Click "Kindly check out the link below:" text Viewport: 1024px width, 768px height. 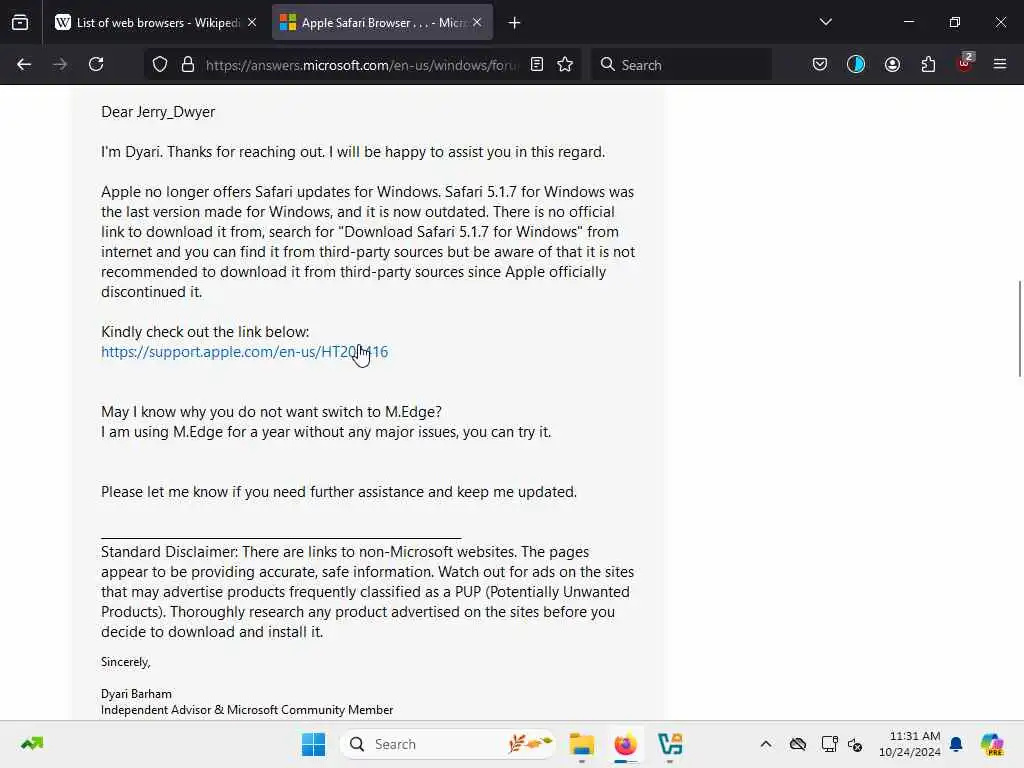click(205, 332)
